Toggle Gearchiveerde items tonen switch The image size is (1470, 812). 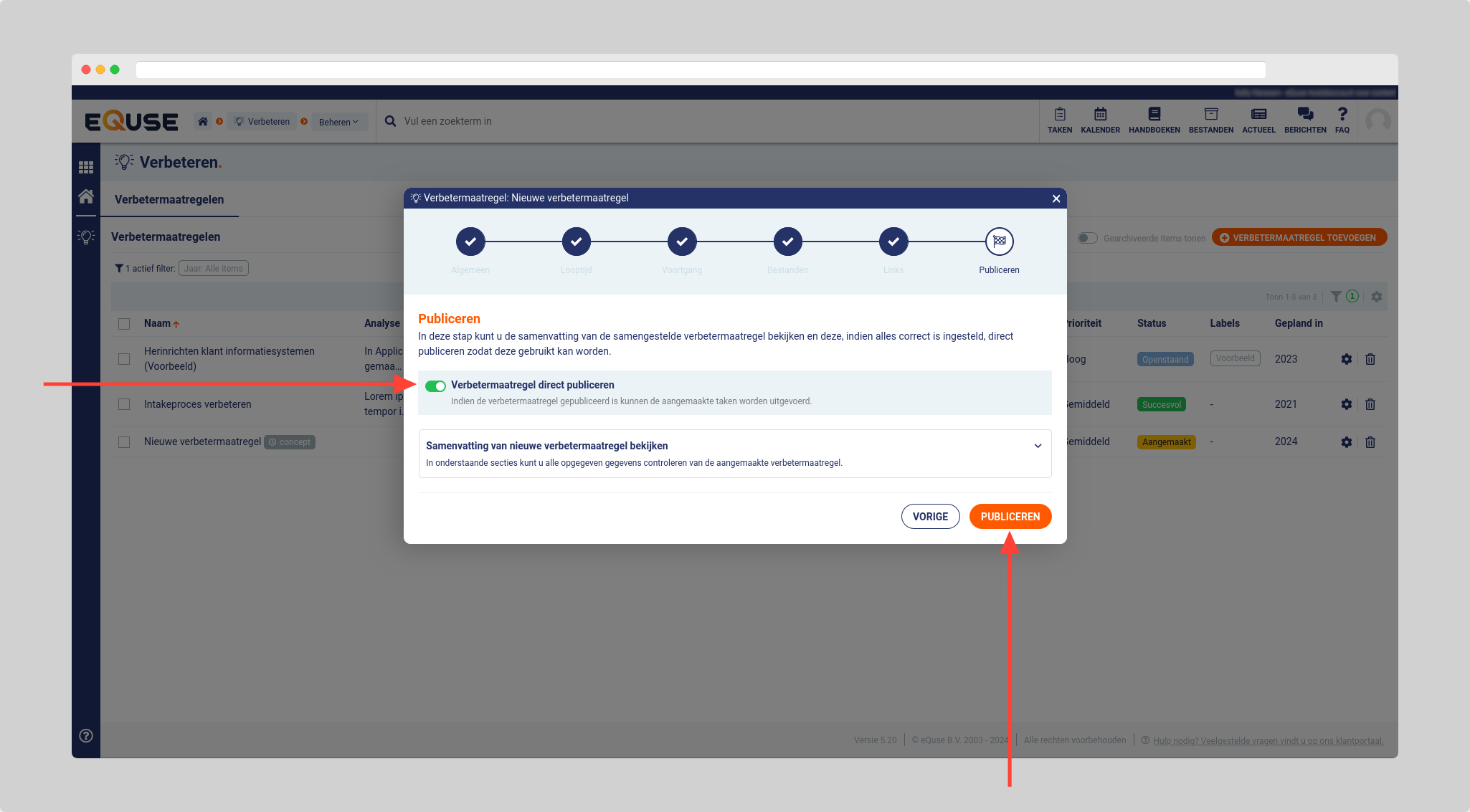(x=1087, y=238)
